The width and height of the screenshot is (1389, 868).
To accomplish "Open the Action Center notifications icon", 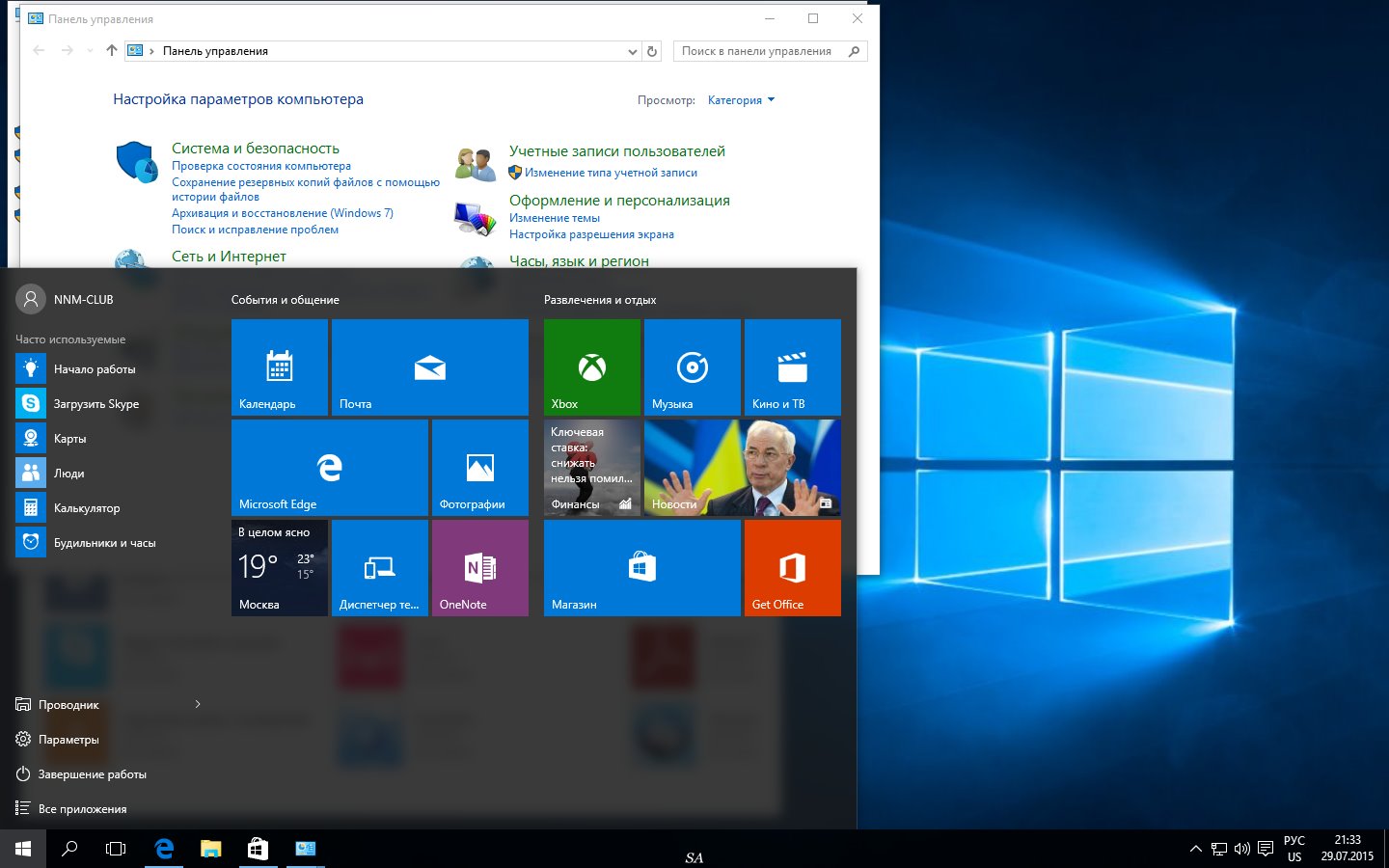I will pos(1266,849).
